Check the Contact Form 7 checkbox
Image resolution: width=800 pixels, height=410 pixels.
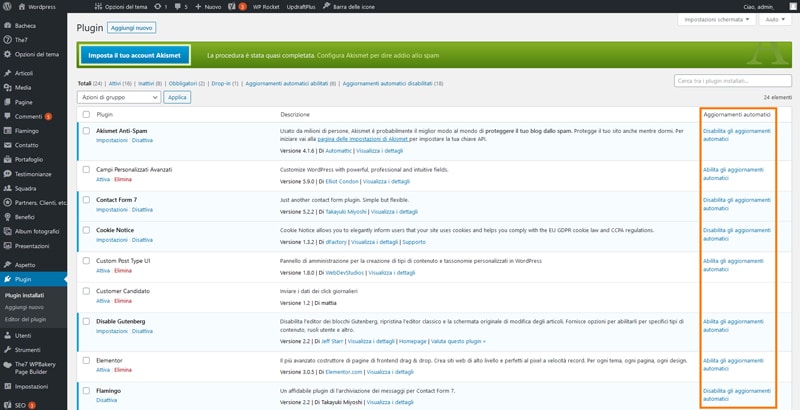tap(86, 200)
